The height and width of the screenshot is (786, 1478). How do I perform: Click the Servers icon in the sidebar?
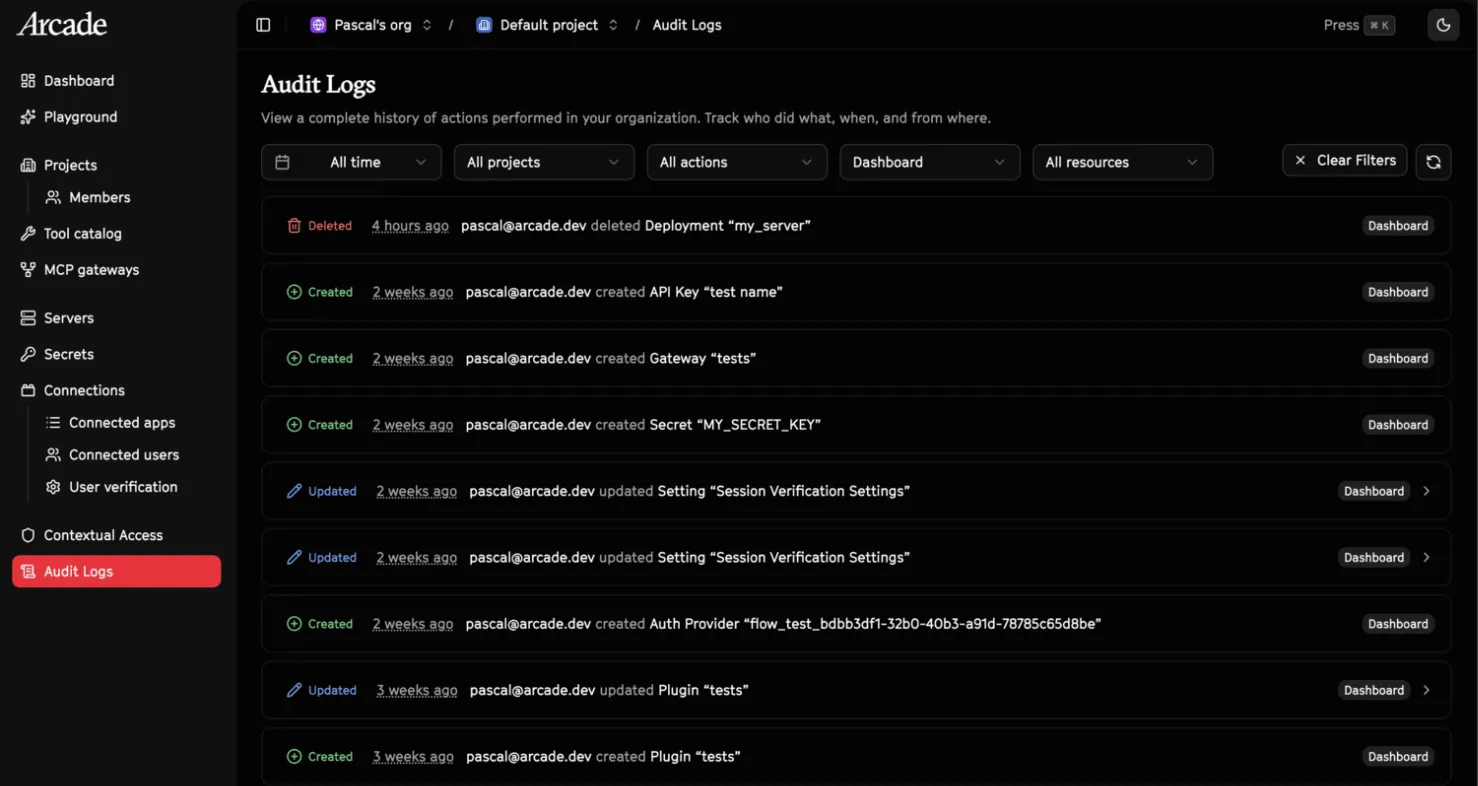[27, 318]
